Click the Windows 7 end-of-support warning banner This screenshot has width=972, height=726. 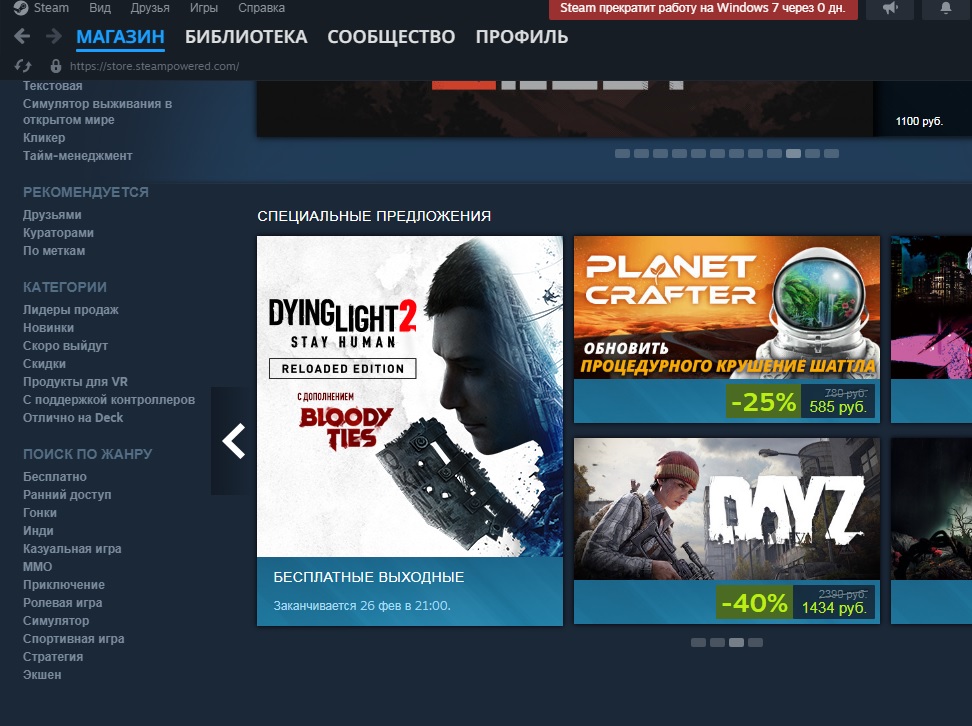coord(703,9)
